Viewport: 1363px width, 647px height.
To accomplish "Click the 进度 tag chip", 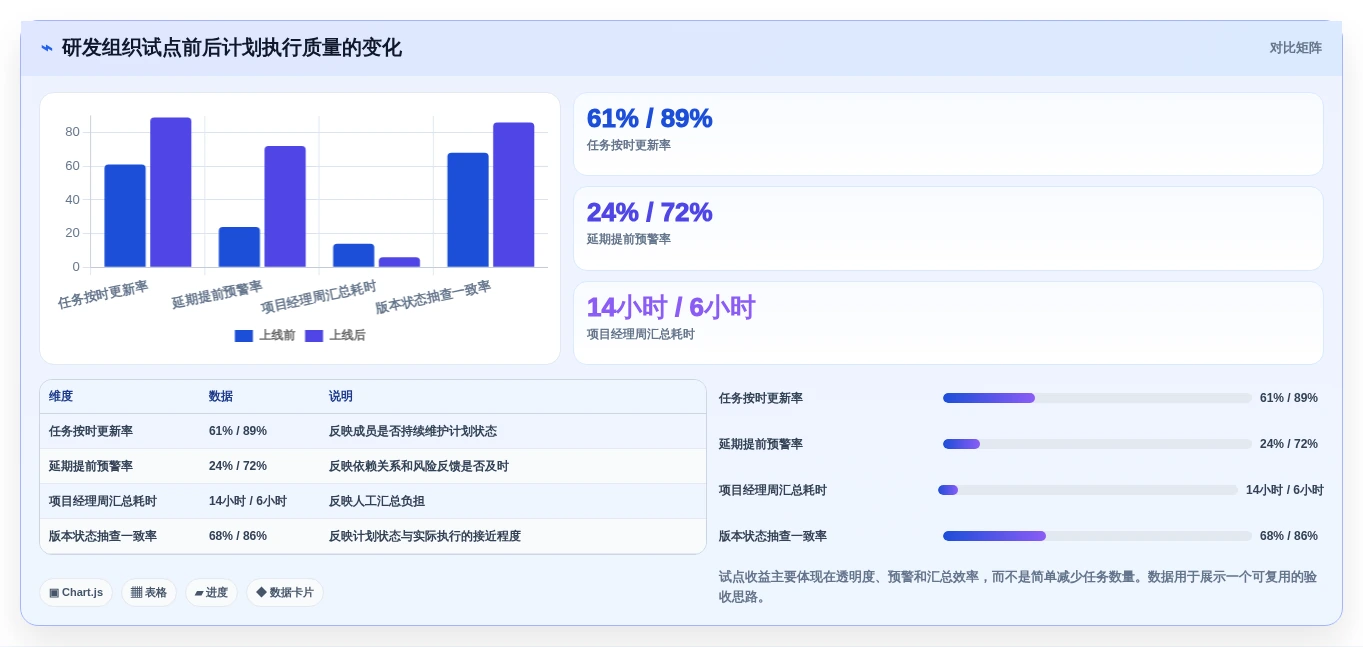I will tap(211, 592).
